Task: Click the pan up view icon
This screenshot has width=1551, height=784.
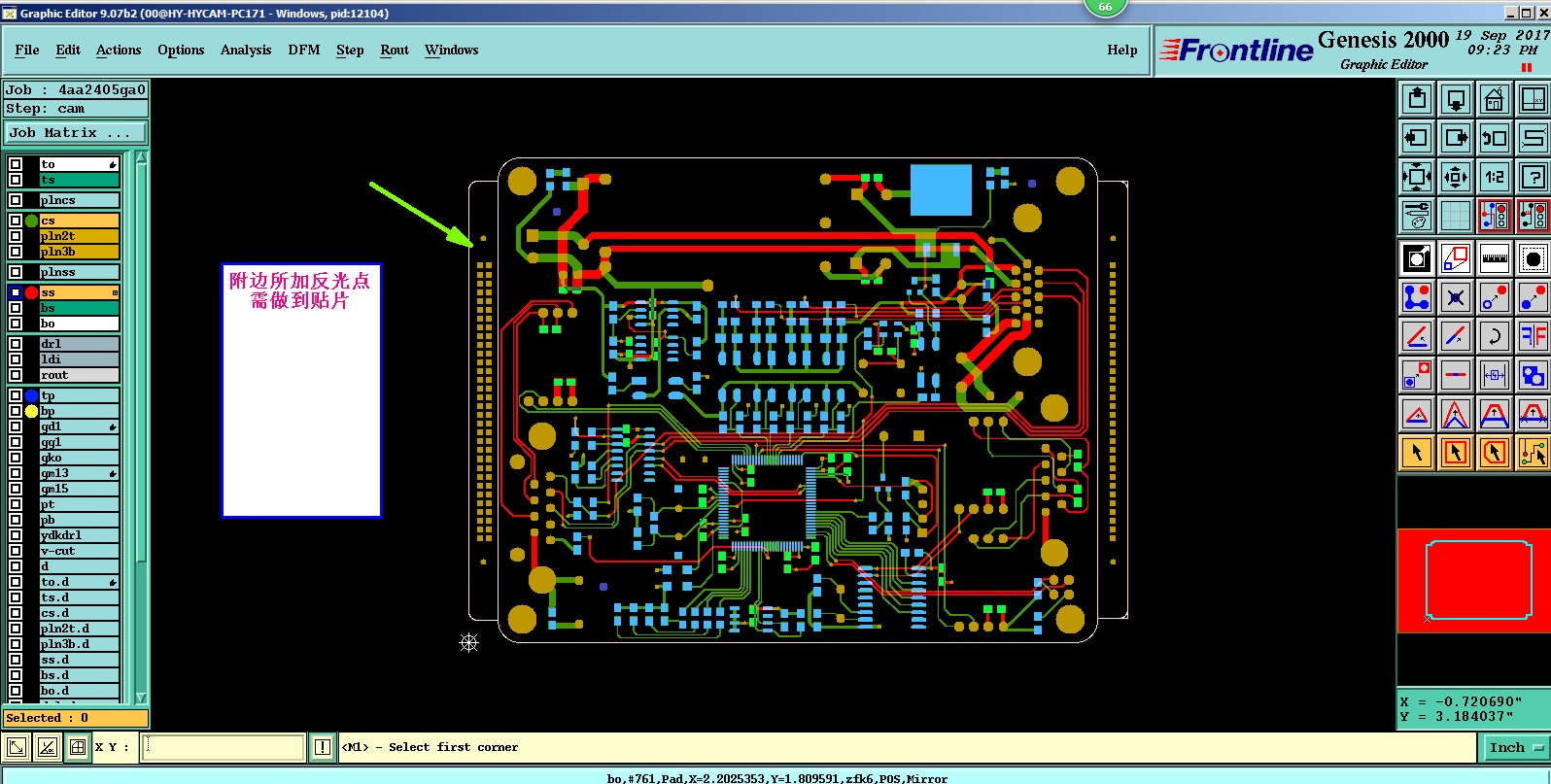Action: pos(1417,99)
